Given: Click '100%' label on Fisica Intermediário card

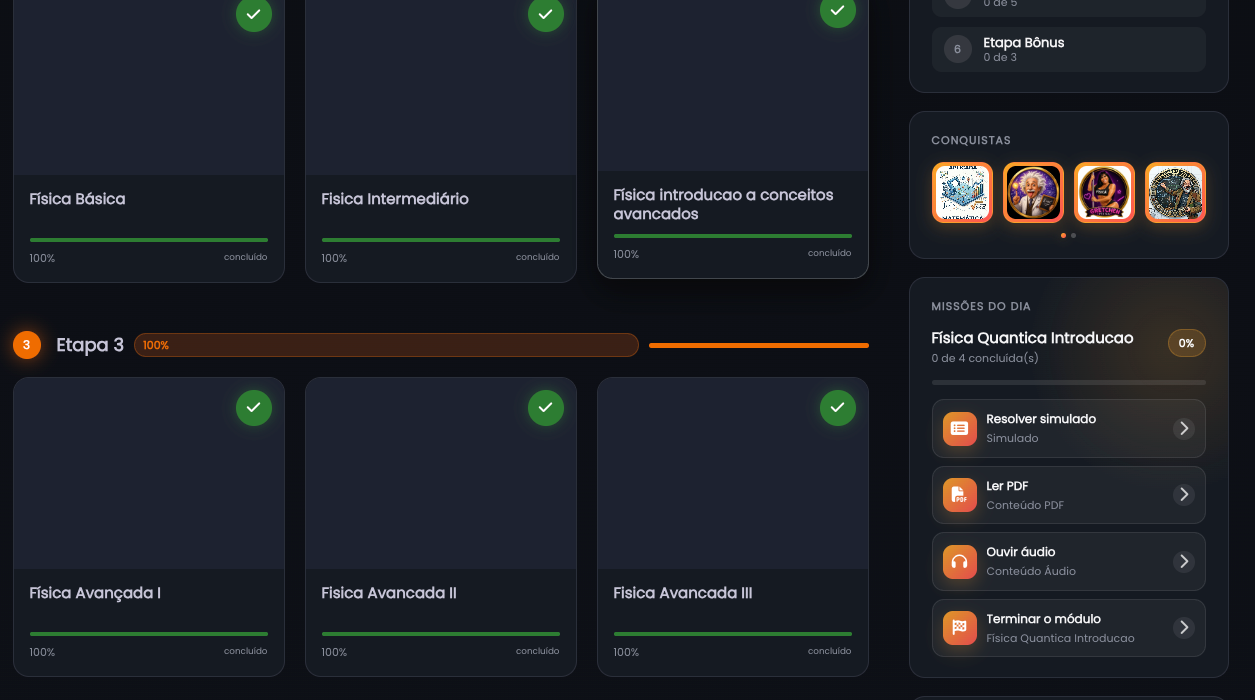Looking at the screenshot, I should click(334, 258).
